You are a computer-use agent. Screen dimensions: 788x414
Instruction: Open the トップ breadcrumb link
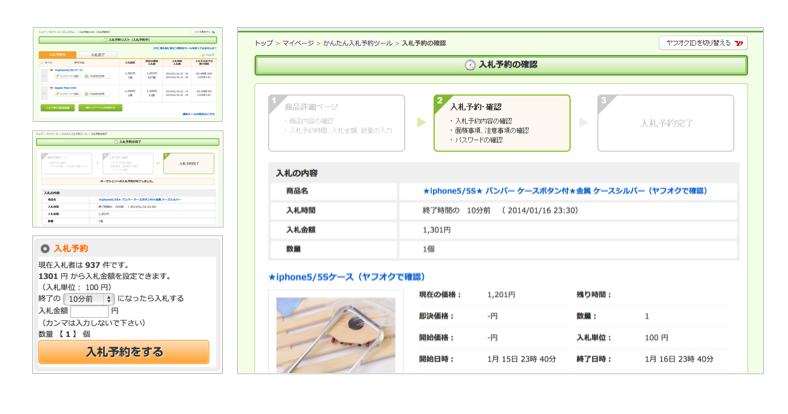(263, 43)
